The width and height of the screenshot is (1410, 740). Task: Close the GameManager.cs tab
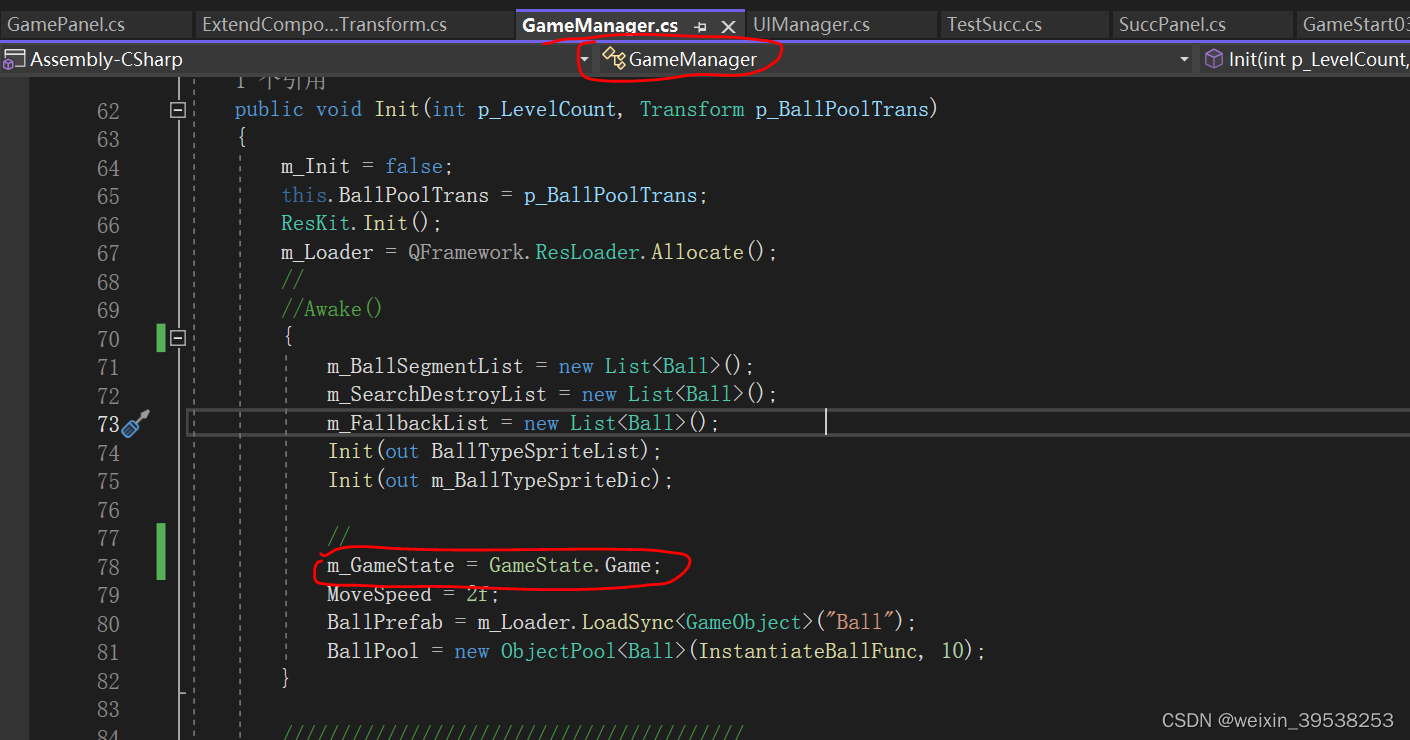(x=729, y=27)
